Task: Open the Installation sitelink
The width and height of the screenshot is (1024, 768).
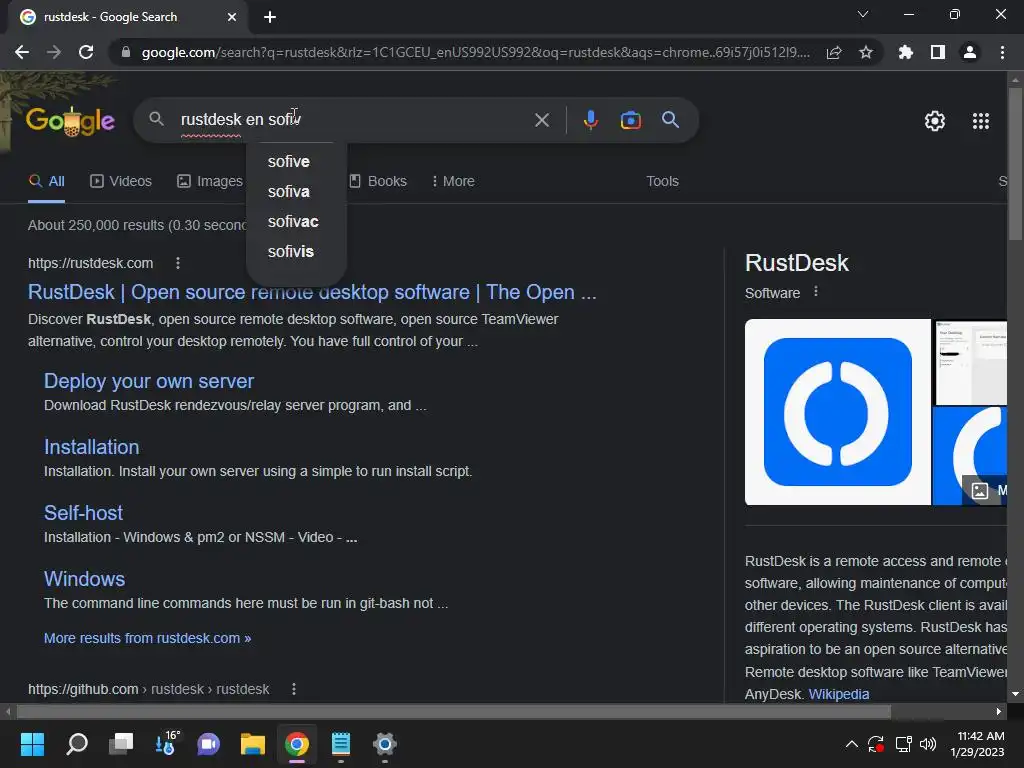Action: point(91,447)
